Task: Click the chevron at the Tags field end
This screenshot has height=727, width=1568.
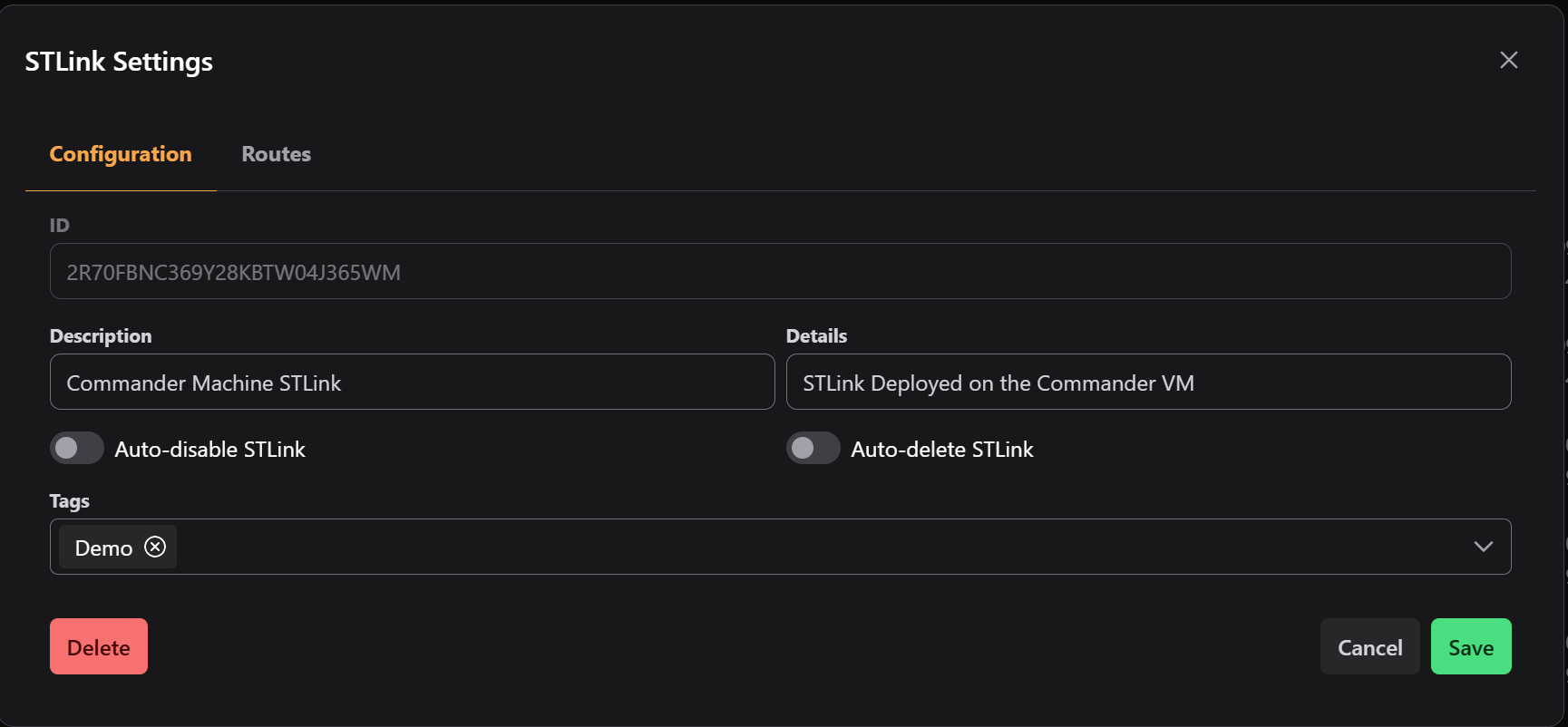Action: click(1484, 547)
